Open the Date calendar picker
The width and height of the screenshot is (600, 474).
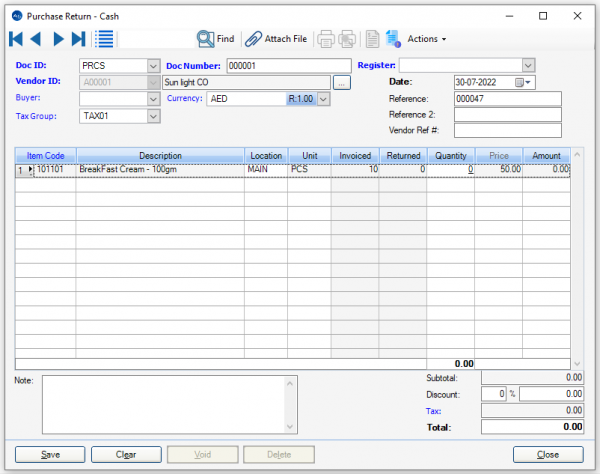coord(523,82)
